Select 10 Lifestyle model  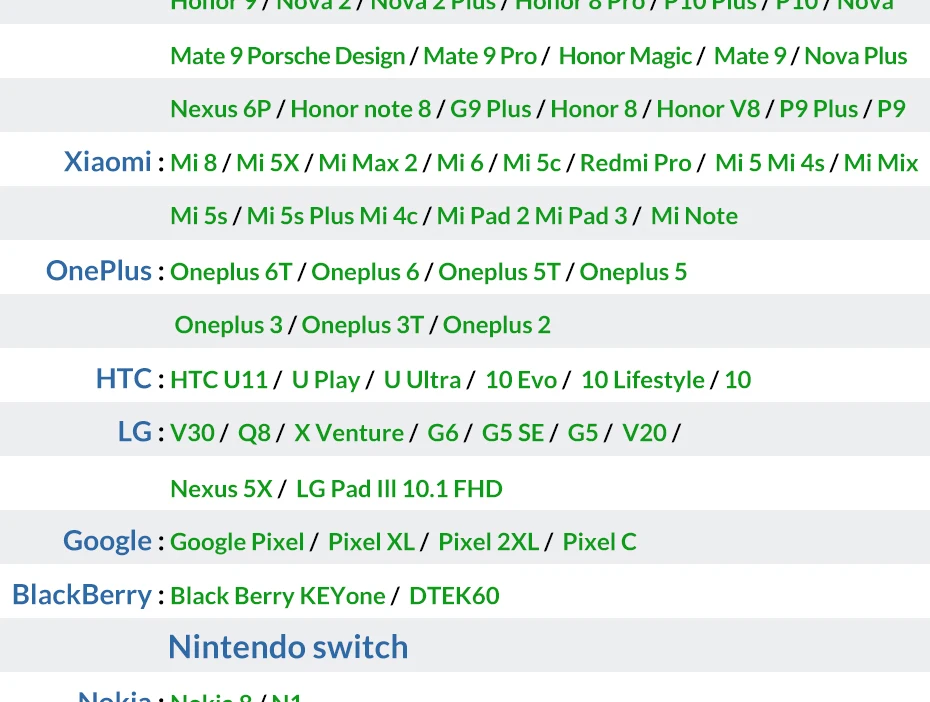642,380
